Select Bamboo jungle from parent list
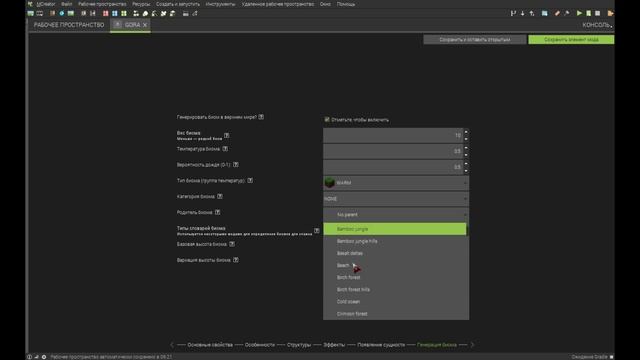The height and width of the screenshot is (360, 640). (x=395, y=229)
